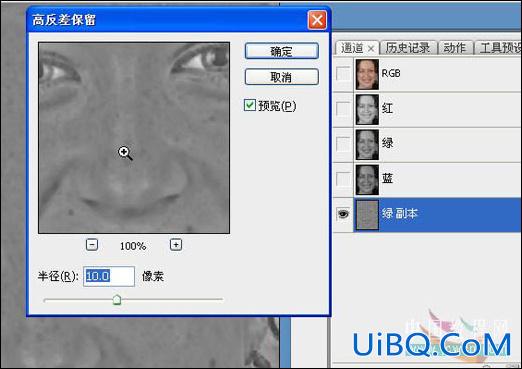Image resolution: width=522 pixels, height=369 pixels.
Task: Select the 绿 副本 channel thumbnail
Action: click(367, 215)
